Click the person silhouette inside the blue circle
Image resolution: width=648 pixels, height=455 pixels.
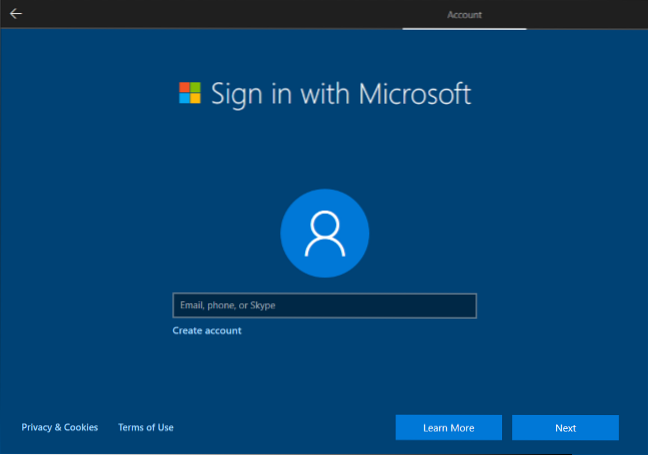[324, 235]
